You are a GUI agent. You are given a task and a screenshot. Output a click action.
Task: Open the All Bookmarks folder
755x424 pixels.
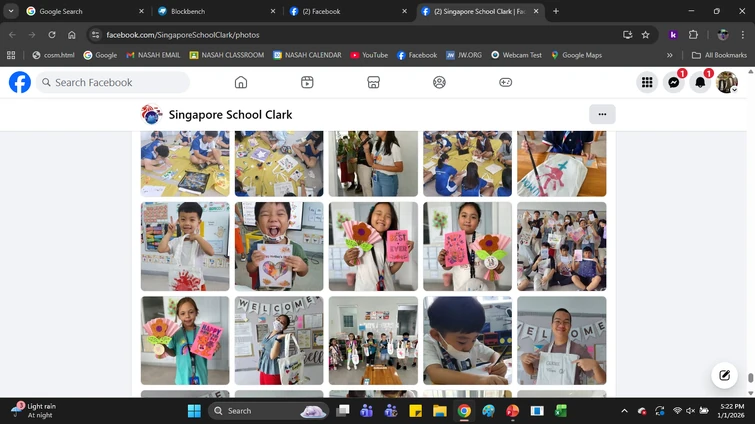pyautogui.click(x=719, y=55)
